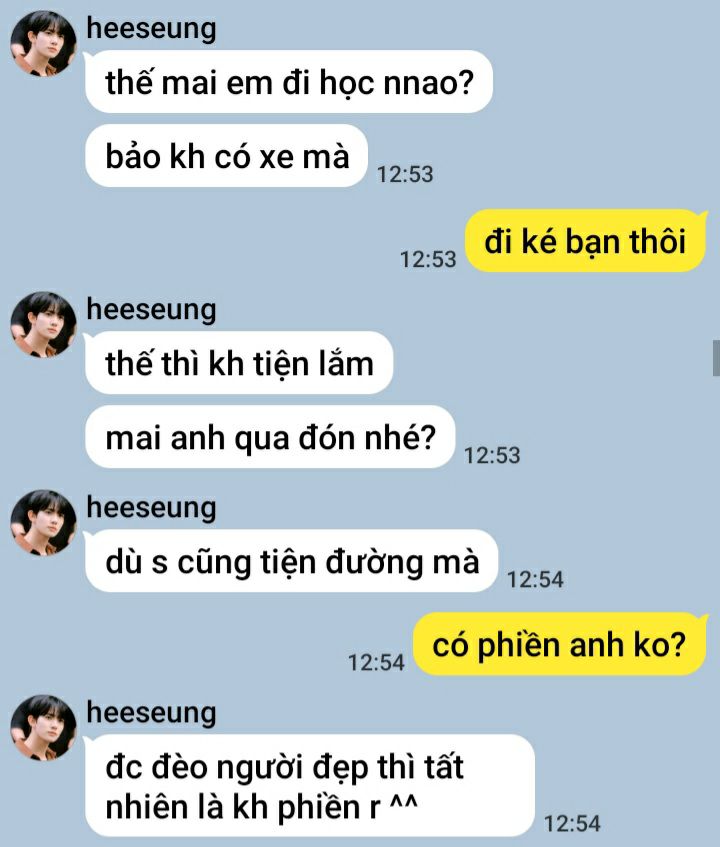Tap the heeseung name above 'dù s cũng tiện đường mà'
This screenshot has height=847, width=720.
tap(152, 508)
